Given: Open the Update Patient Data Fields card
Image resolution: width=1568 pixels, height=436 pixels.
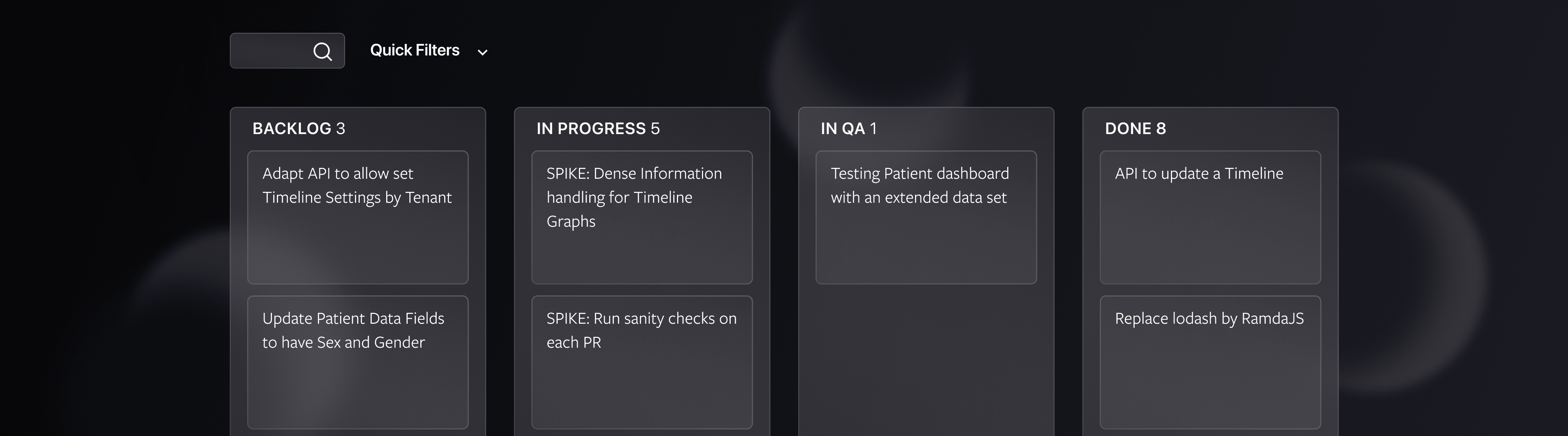Looking at the screenshot, I should [x=357, y=362].
